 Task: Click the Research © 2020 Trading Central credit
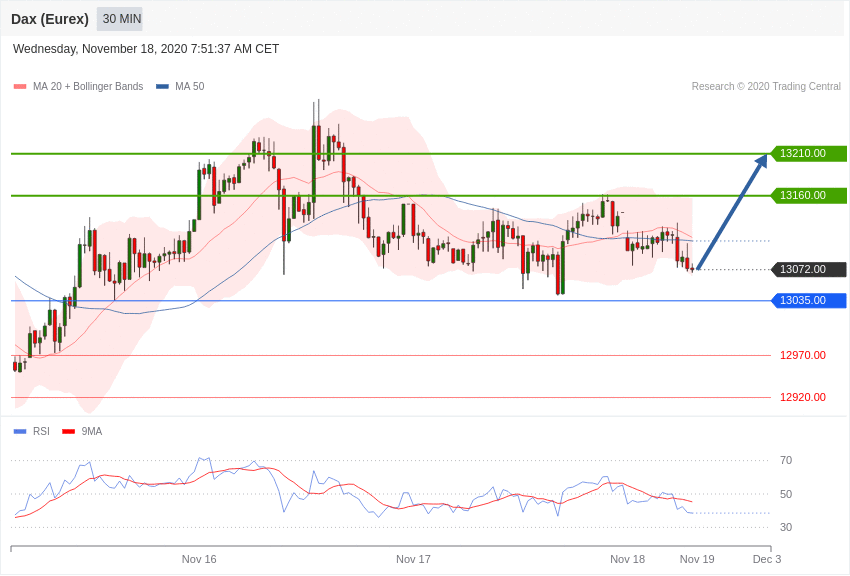click(x=766, y=87)
